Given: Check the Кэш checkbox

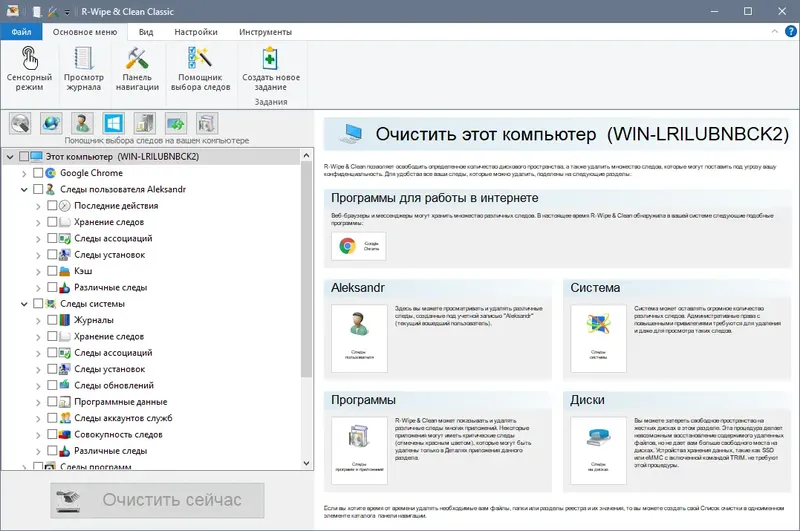Looking at the screenshot, I should 52,271.
